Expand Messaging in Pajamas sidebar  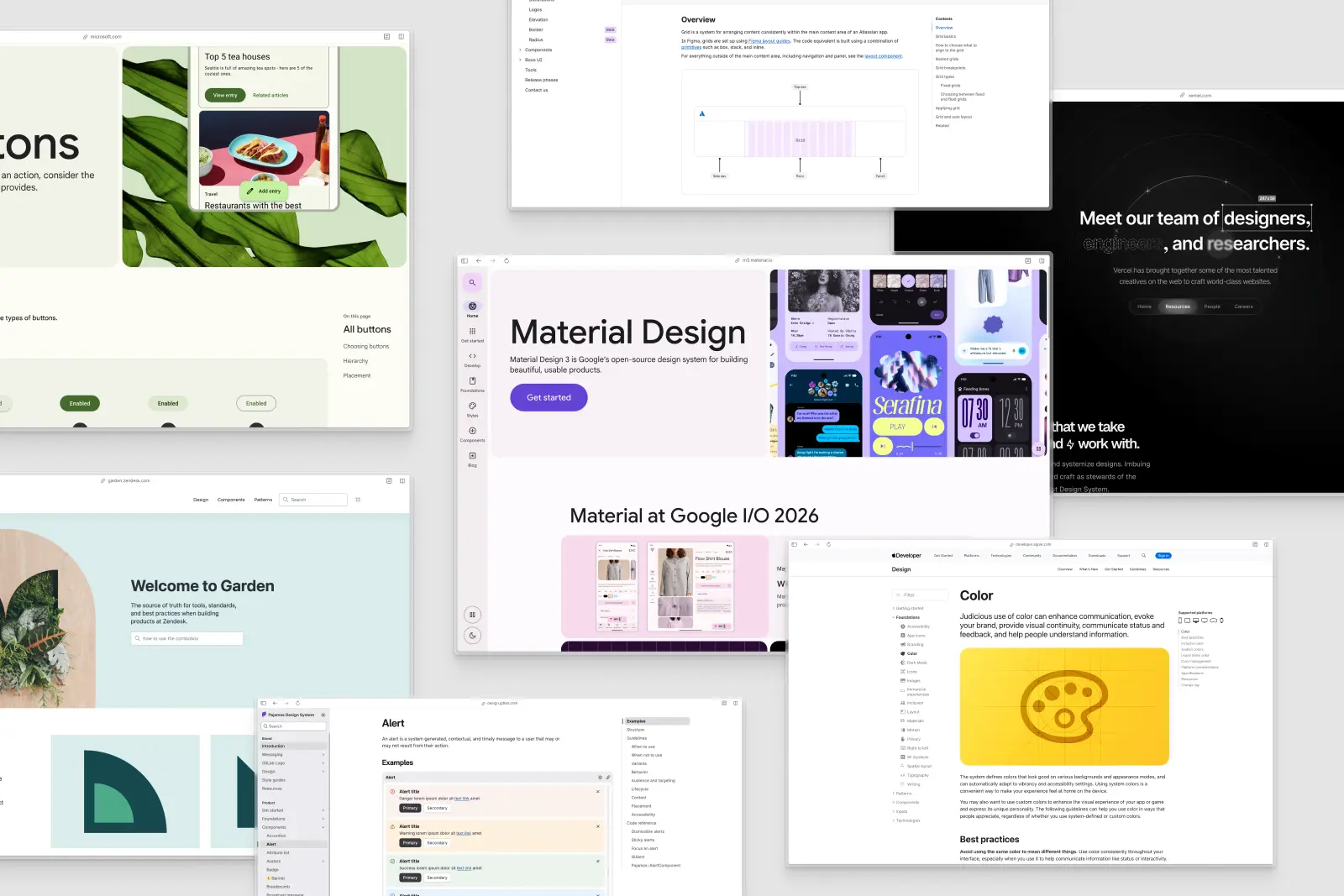tap(293, 755)
